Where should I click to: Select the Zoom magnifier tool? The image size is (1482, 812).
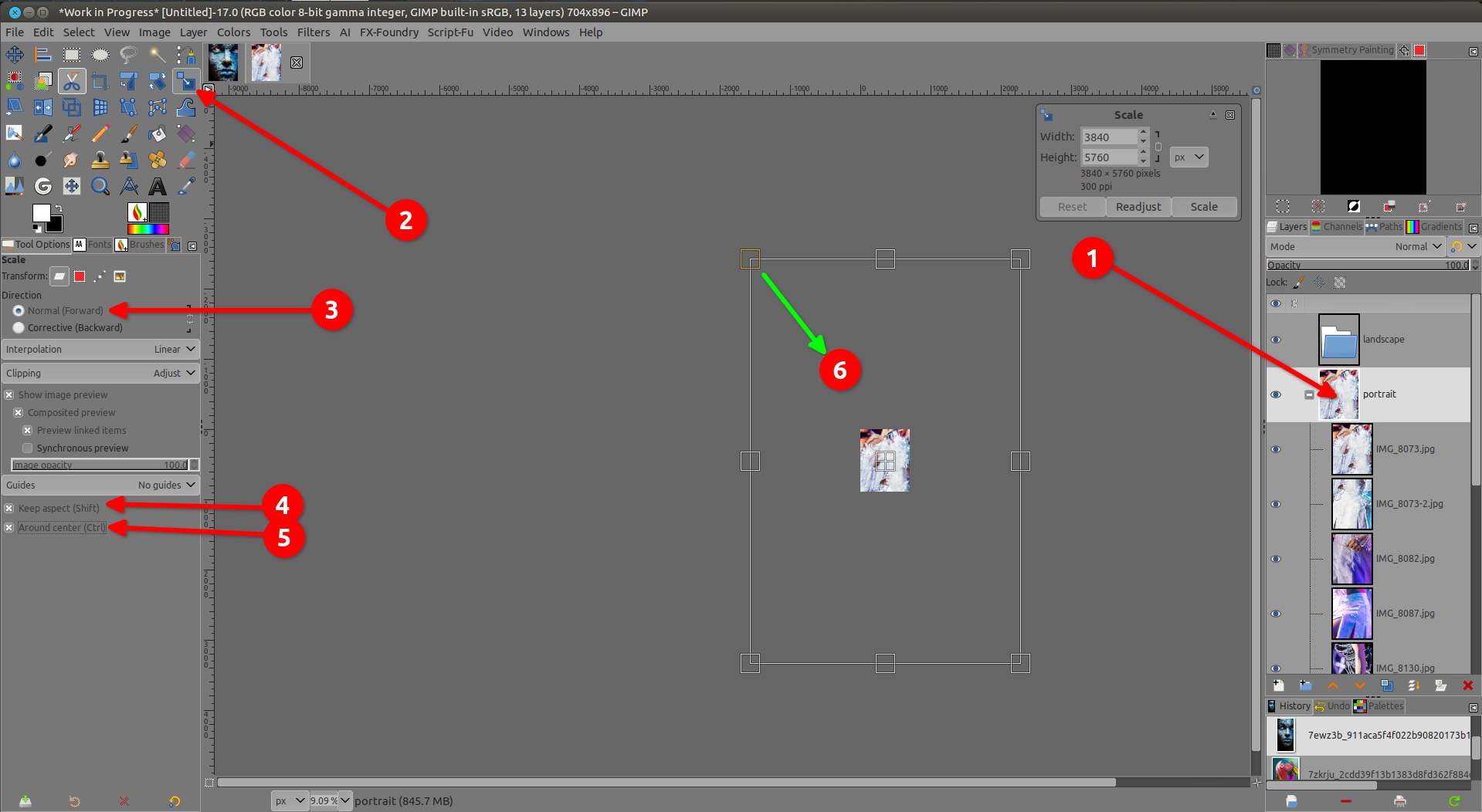100,186
